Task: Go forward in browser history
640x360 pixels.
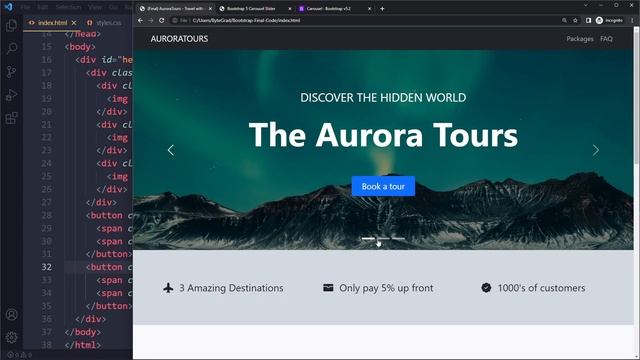Action: [x=151, y=20]
